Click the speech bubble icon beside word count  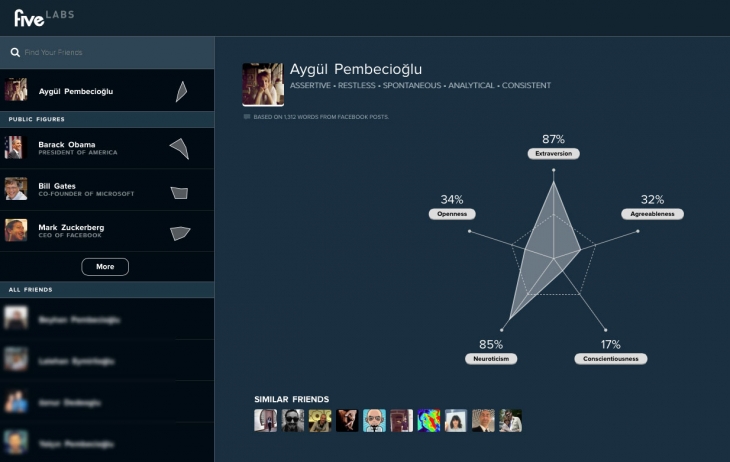(x=247, y=117)
